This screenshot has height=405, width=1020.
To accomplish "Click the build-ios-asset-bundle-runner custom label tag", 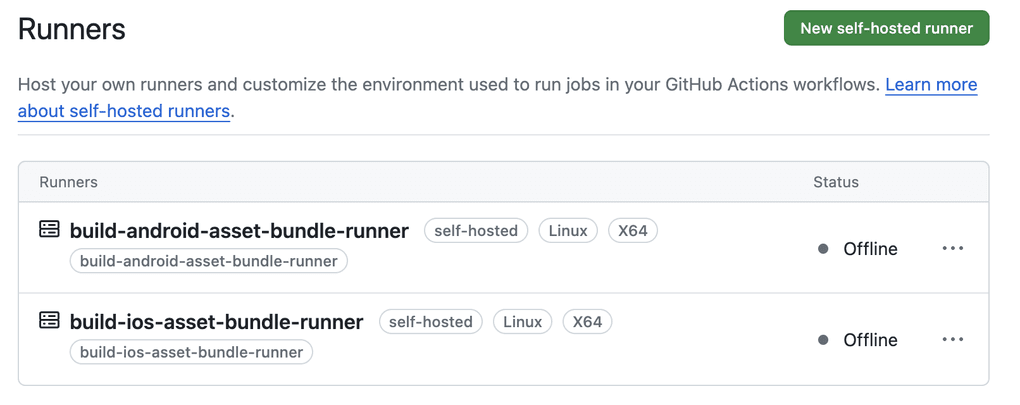I will (x=191, y=352).
